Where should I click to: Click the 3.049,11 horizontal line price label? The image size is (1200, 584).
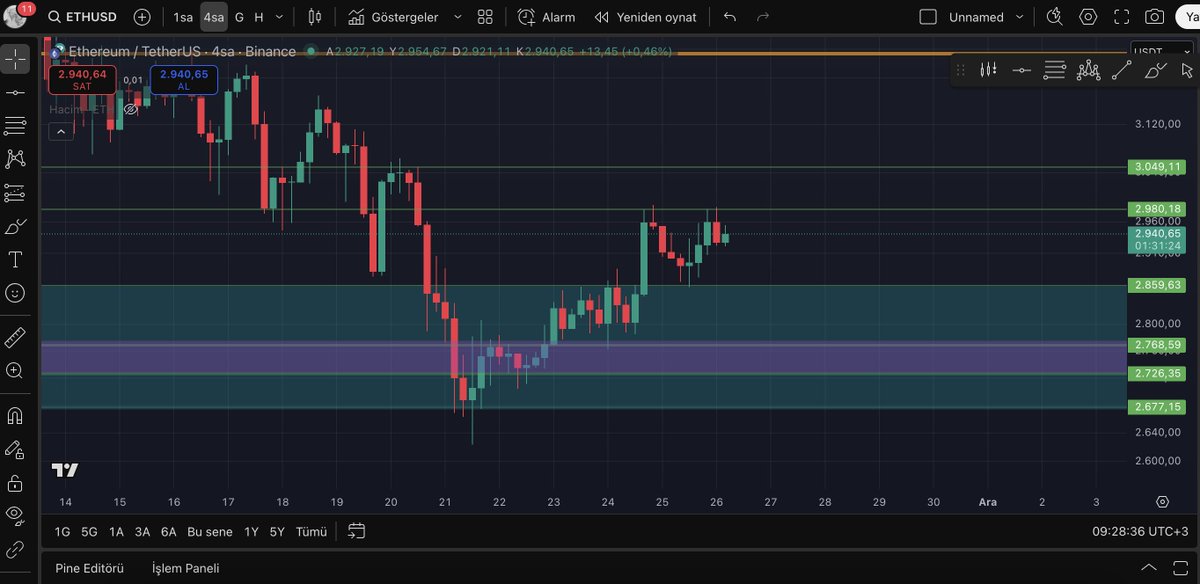coord(1156,167)
